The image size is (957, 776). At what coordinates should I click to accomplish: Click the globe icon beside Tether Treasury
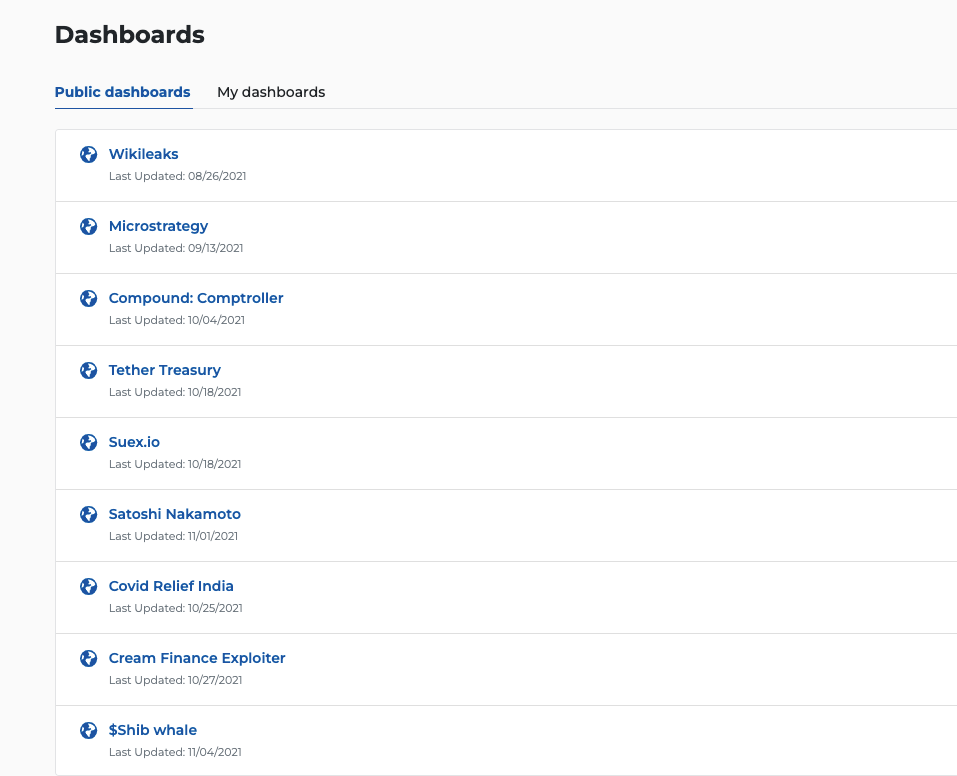point(88,370)
